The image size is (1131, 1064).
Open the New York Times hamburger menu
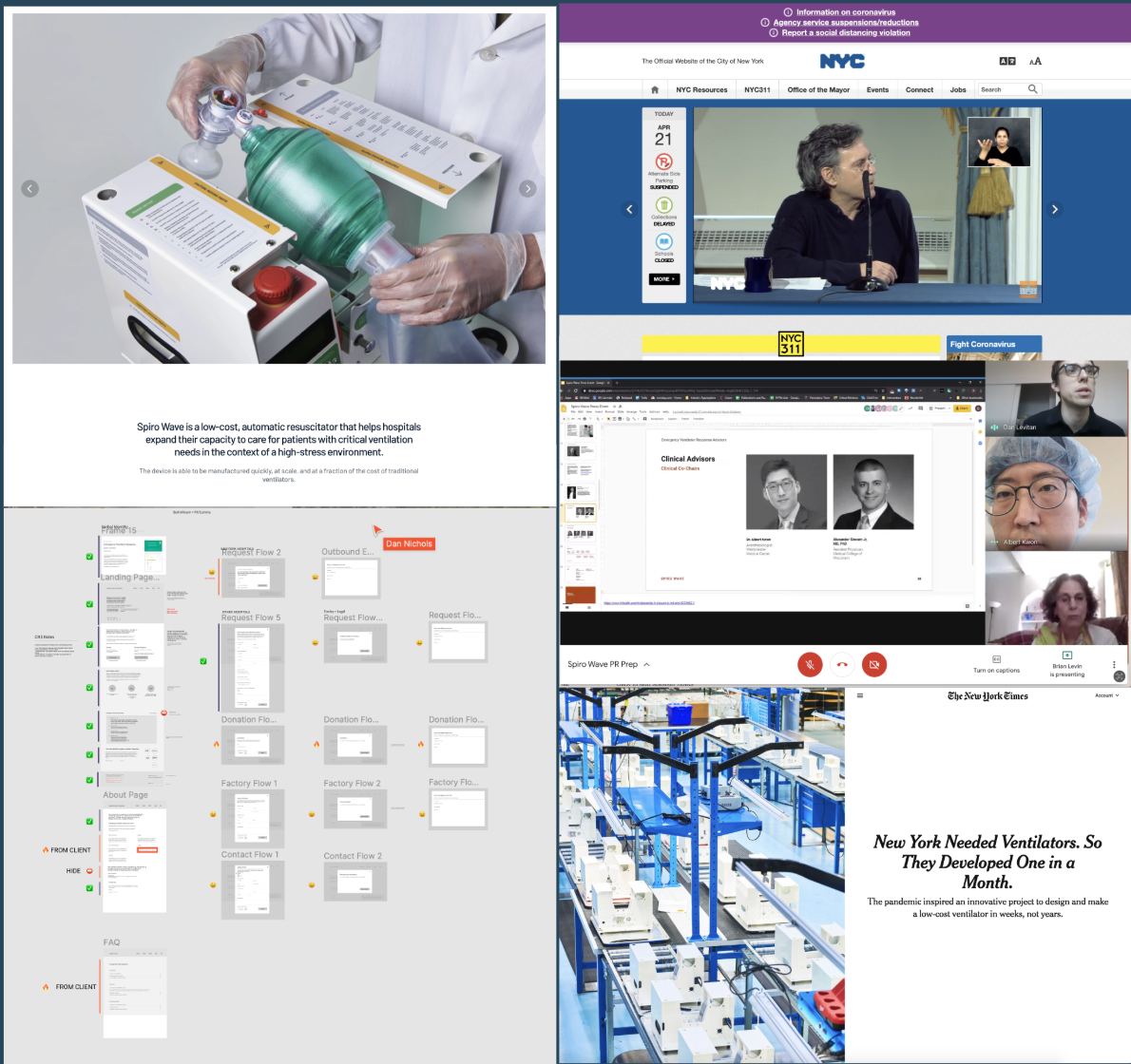click(x=860, y=695)
